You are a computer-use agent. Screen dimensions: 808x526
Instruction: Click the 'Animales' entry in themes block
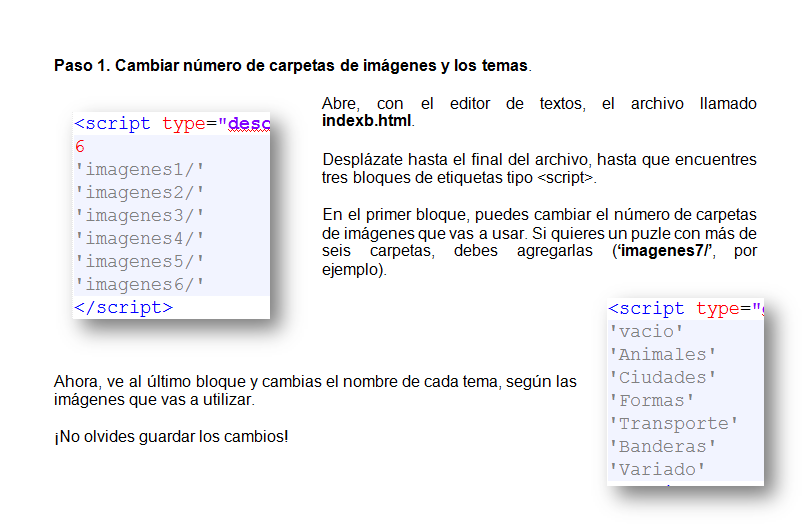[x=663, y=354]
